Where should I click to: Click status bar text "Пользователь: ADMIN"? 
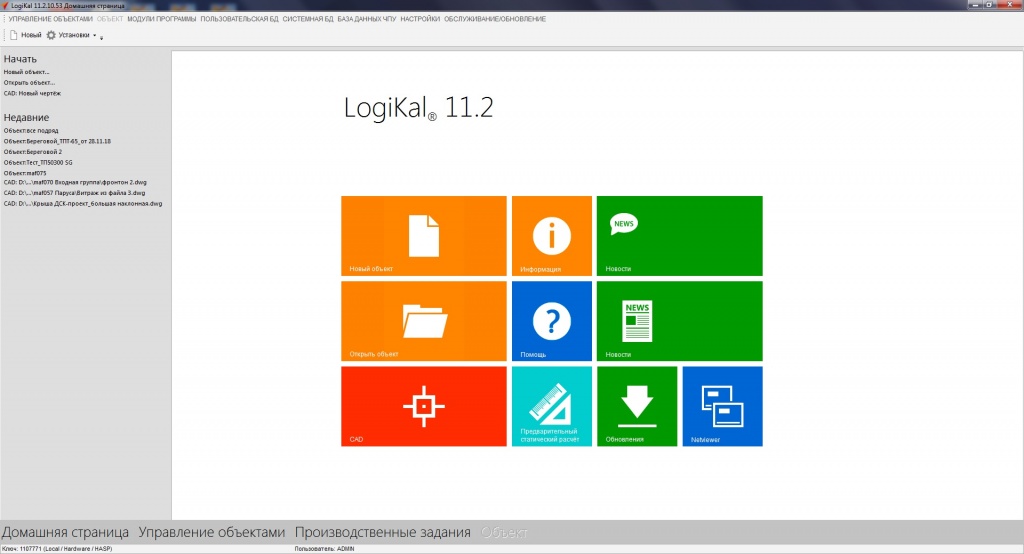(324, 549)
